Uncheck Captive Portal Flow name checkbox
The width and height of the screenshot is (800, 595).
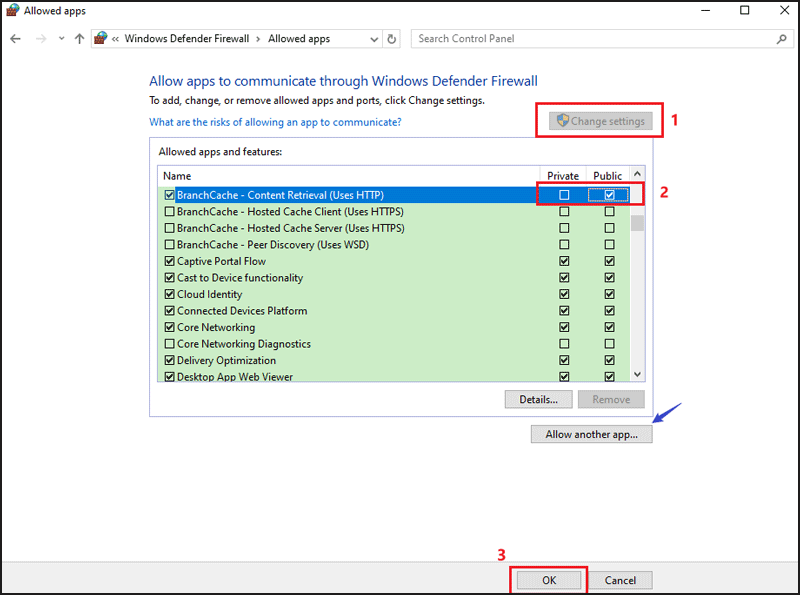click(169, 261)
